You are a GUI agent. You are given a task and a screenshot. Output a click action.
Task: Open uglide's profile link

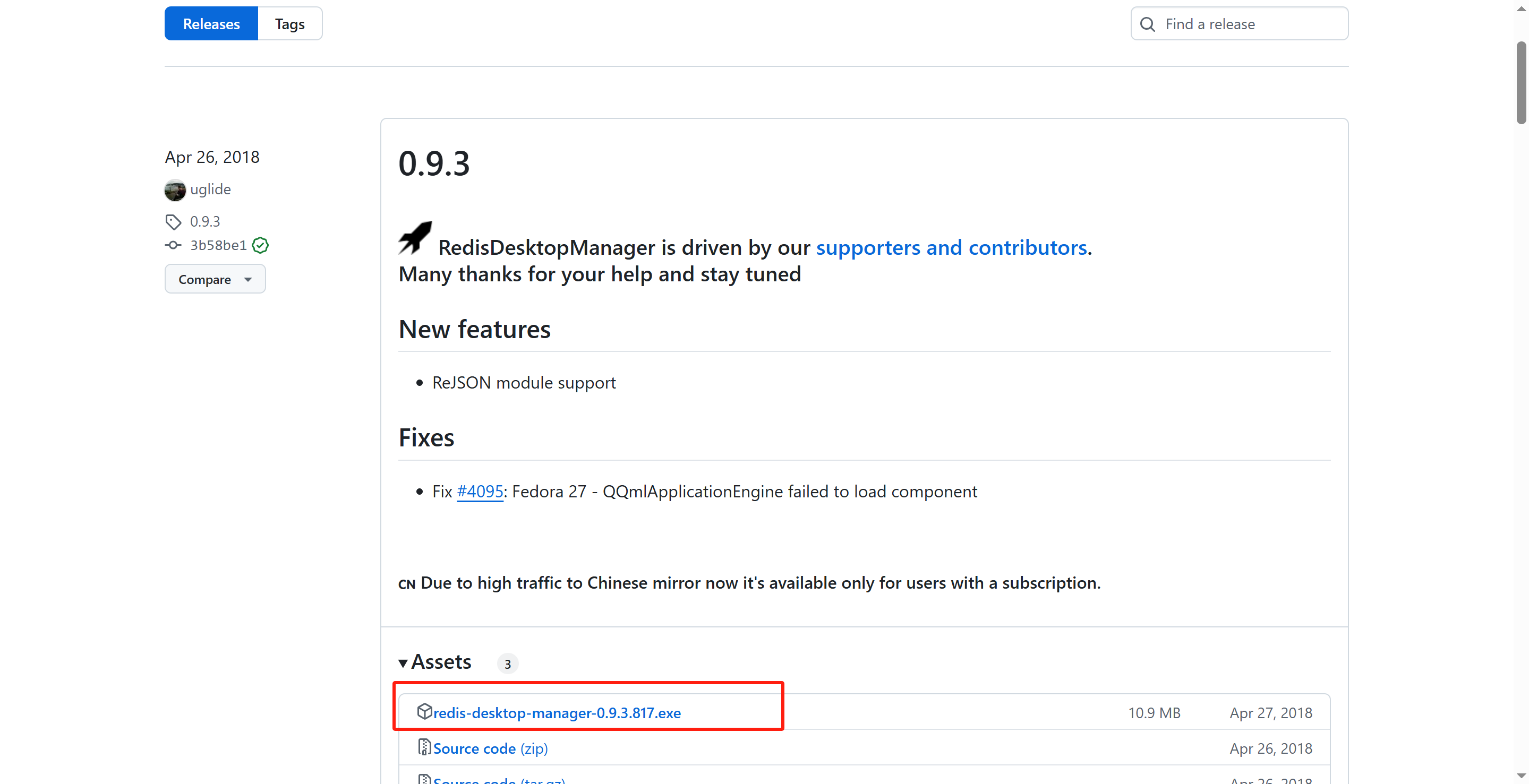210,190
